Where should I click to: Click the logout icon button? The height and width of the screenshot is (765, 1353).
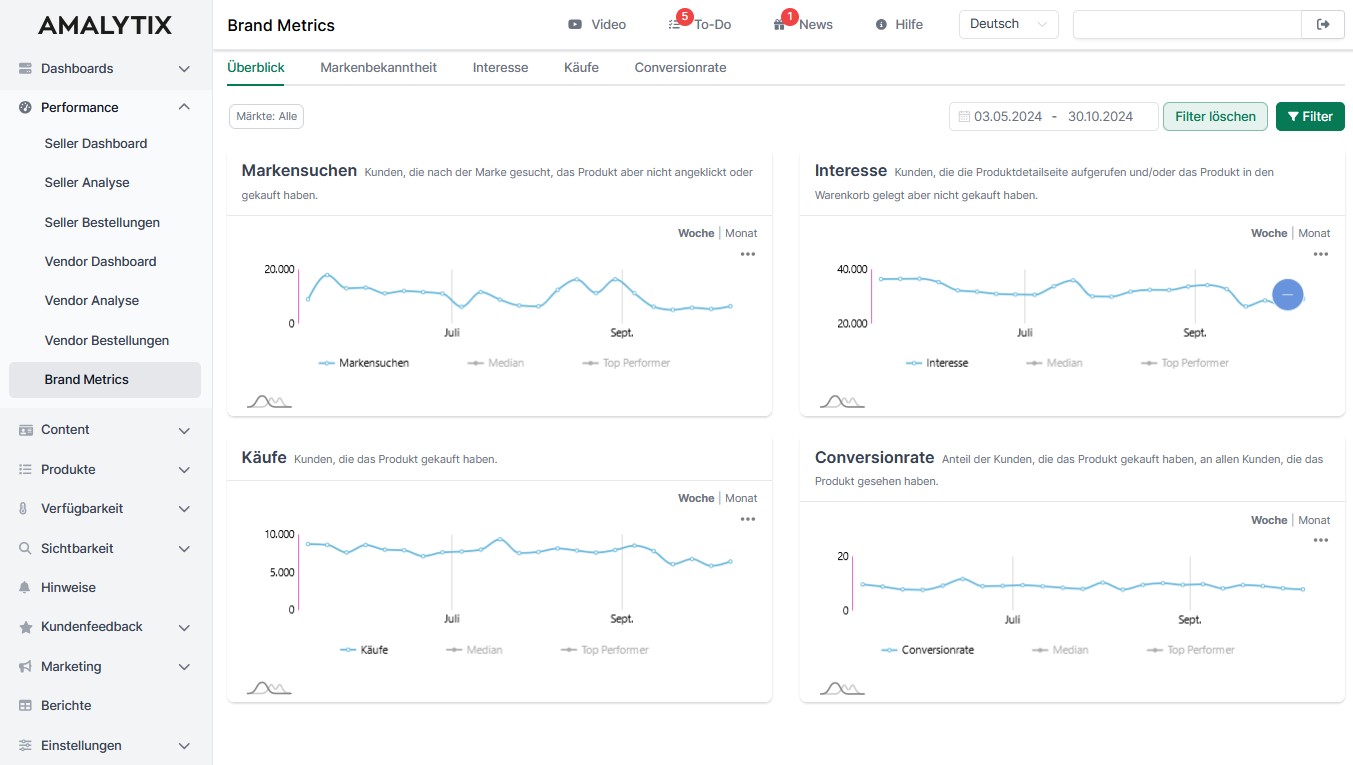point(1323,24)
